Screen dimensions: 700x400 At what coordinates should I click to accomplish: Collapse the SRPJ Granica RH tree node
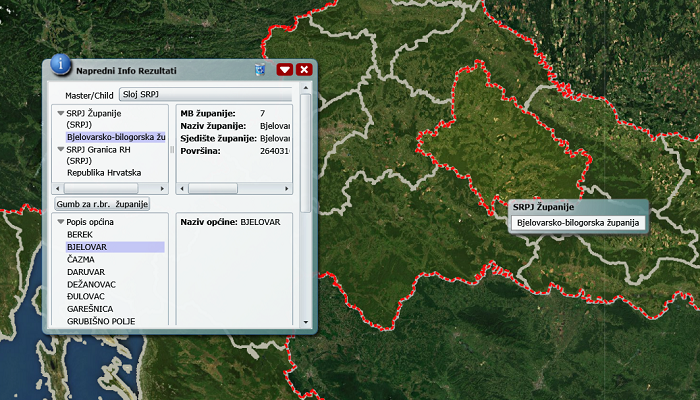(x=61, y=149)
